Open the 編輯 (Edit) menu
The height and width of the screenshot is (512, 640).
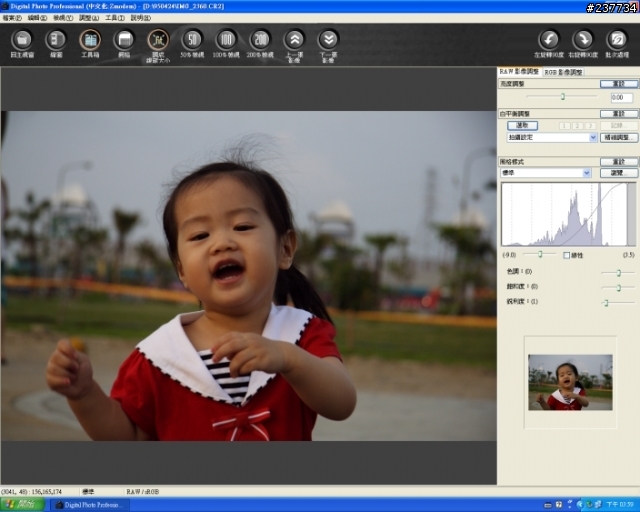point(37,18)
